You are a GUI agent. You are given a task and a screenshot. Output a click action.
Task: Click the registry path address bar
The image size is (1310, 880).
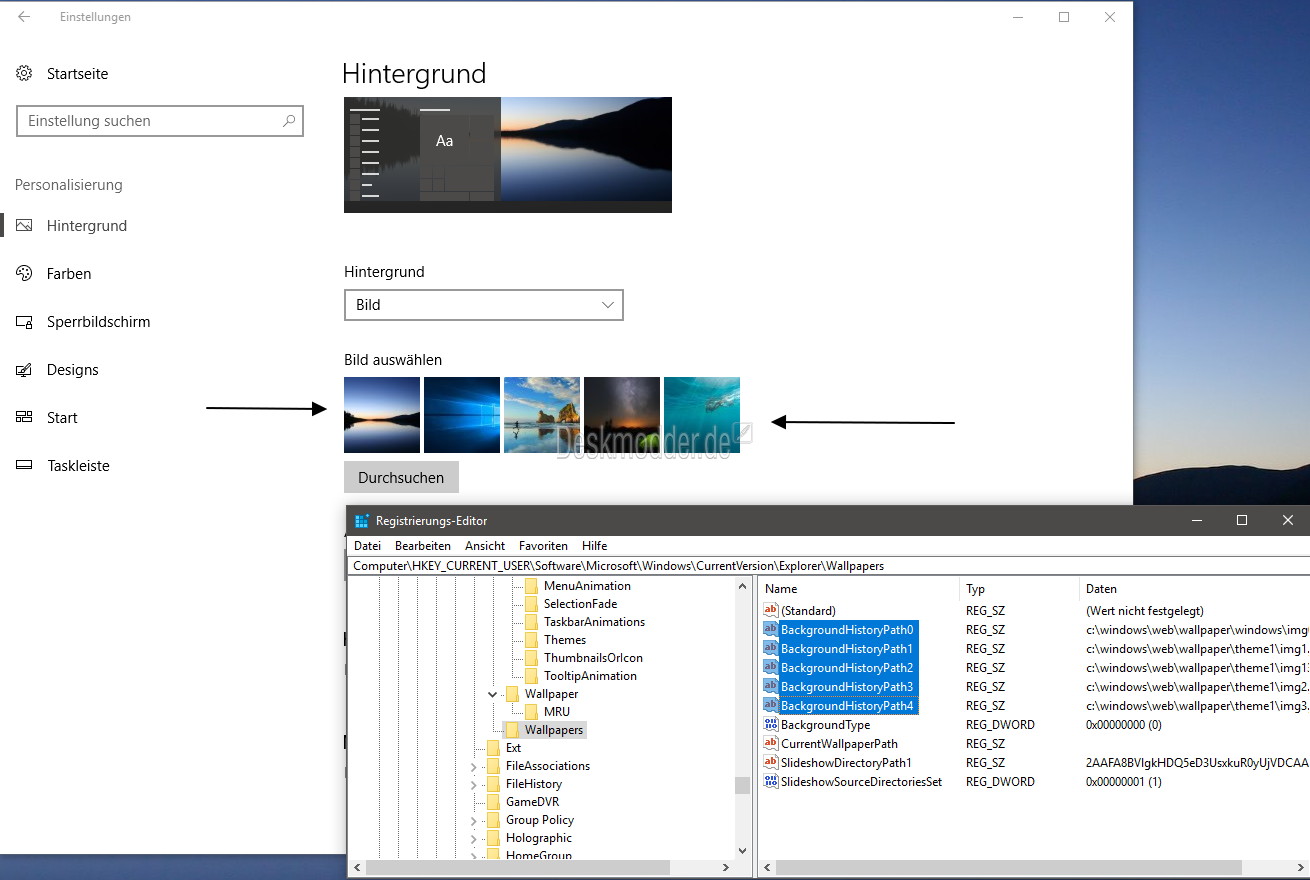[828, 566]
